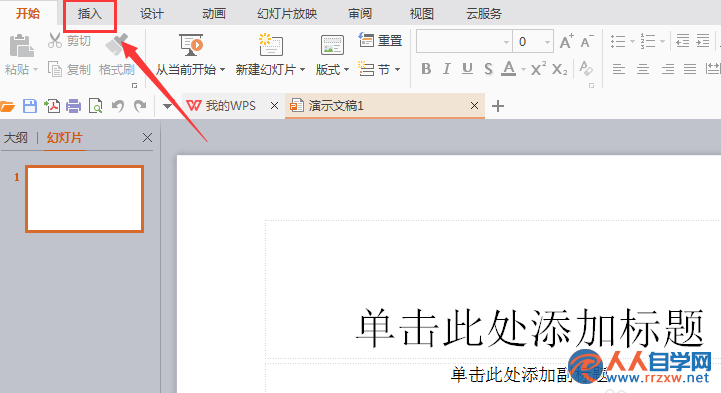Increase font size with A+ icon
This screenshot has height=393, width=721.
(x=566, y=41)
